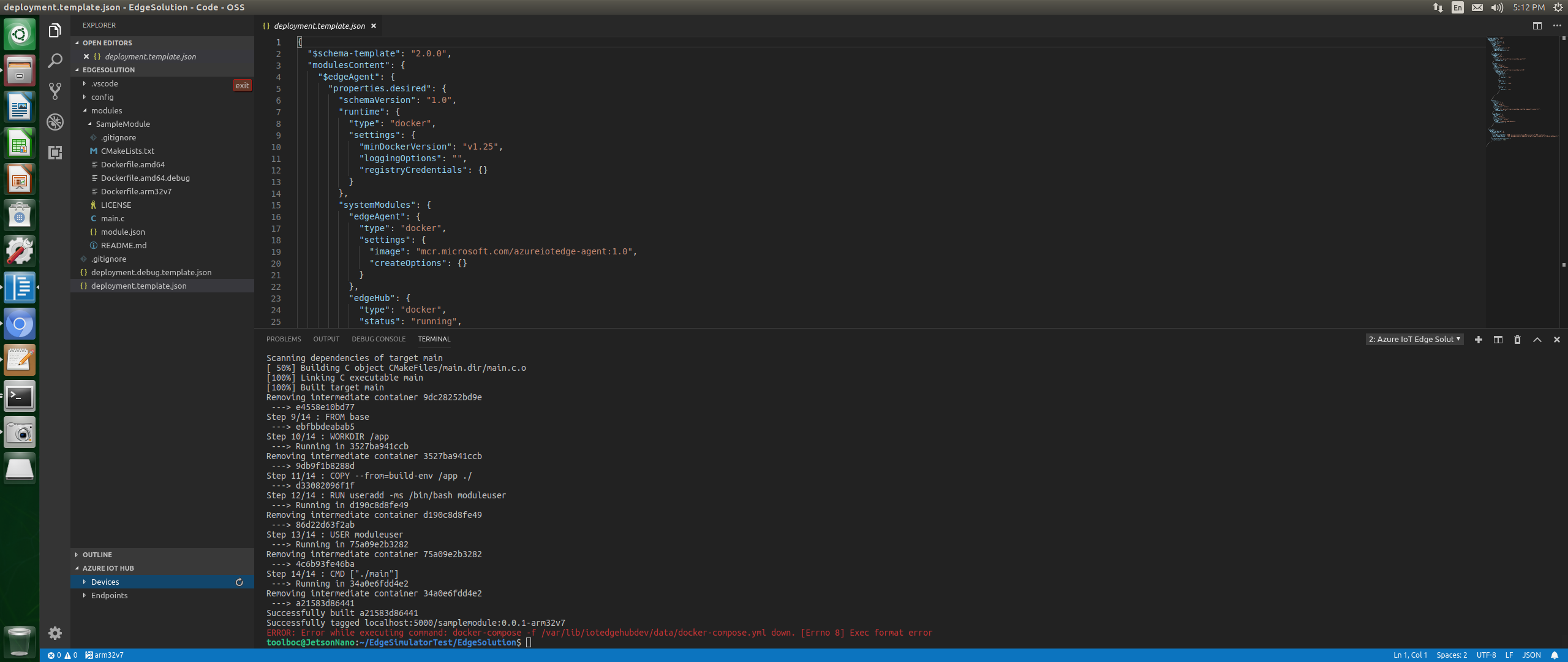Screen dimensions: 1568x662
Task: Adjust system volume from the top bar
Action: click(x=1496, y=7)
